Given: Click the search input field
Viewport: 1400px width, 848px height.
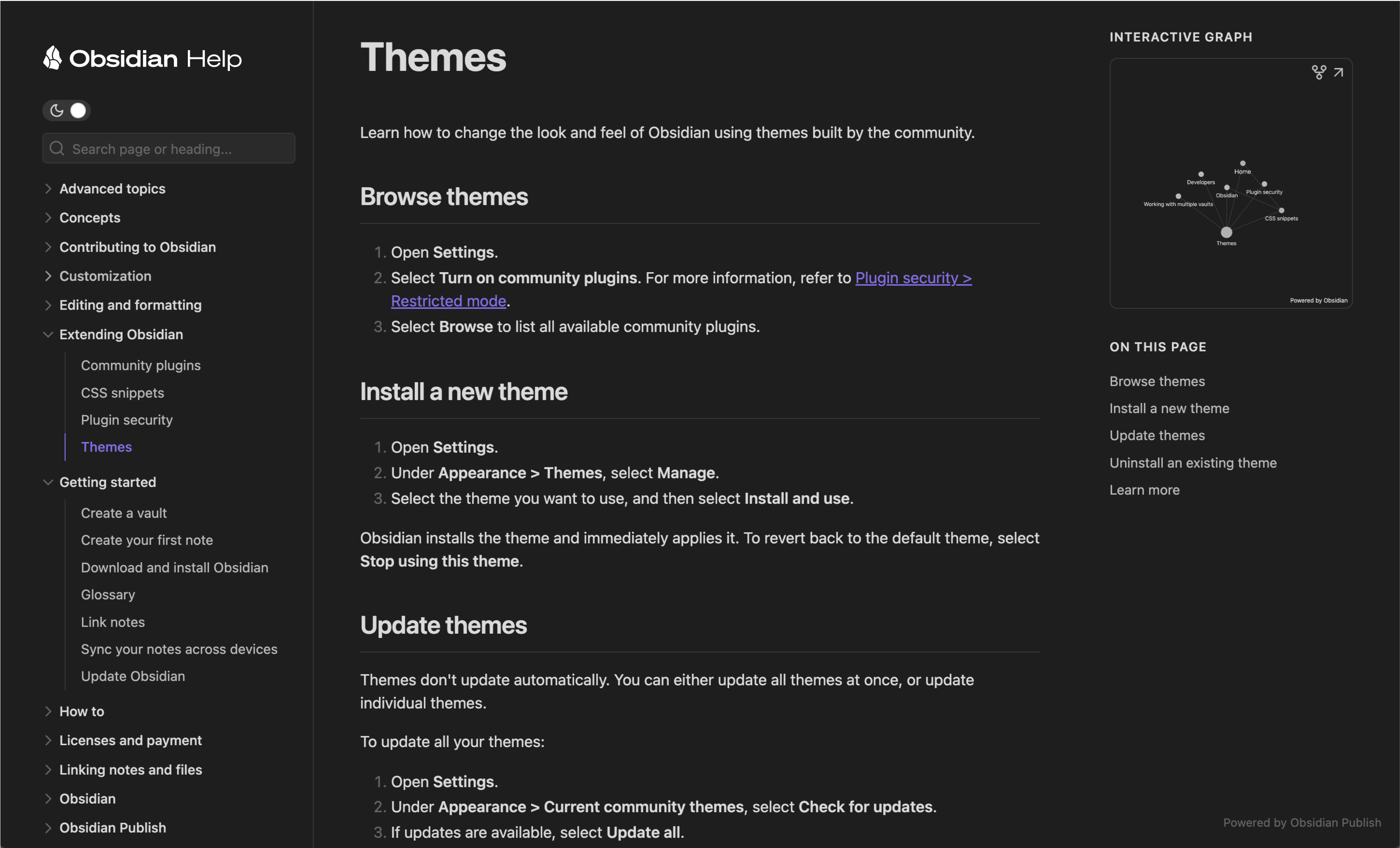Looking at the screenshot, I should [x=168, y=148].
